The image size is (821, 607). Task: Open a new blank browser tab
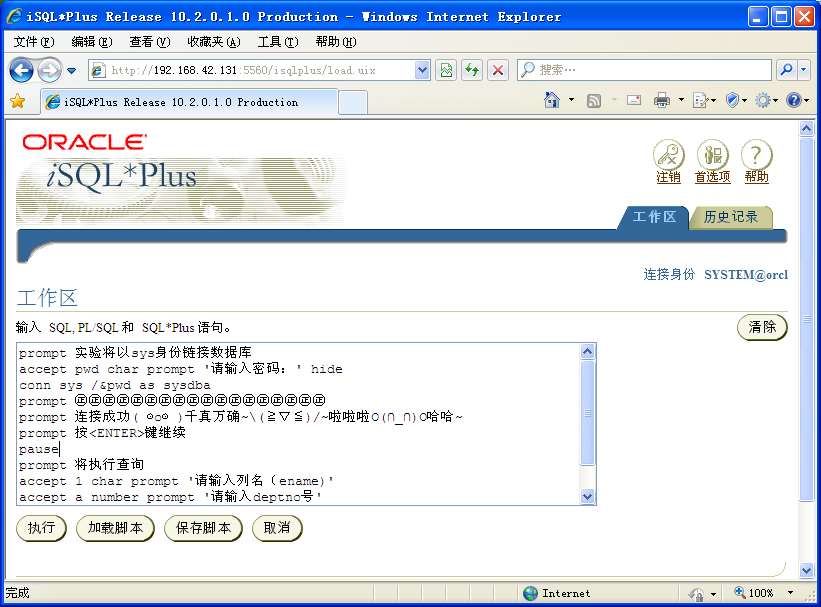click(353, 102)
